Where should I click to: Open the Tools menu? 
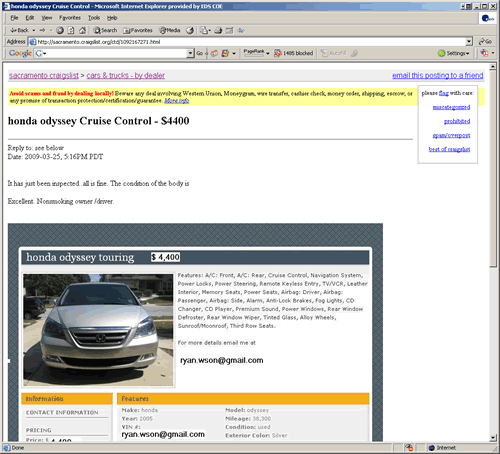point(94,18)
